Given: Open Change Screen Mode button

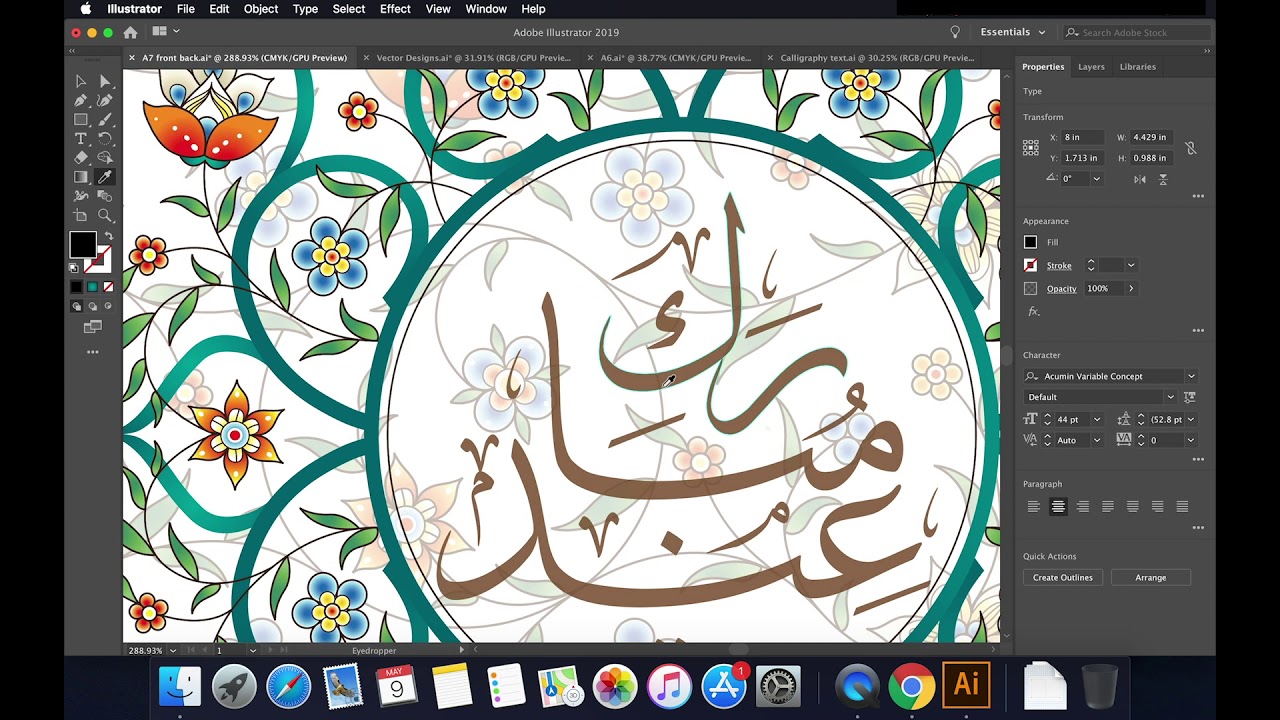Looking at the screenshot, I should [93, 326].
